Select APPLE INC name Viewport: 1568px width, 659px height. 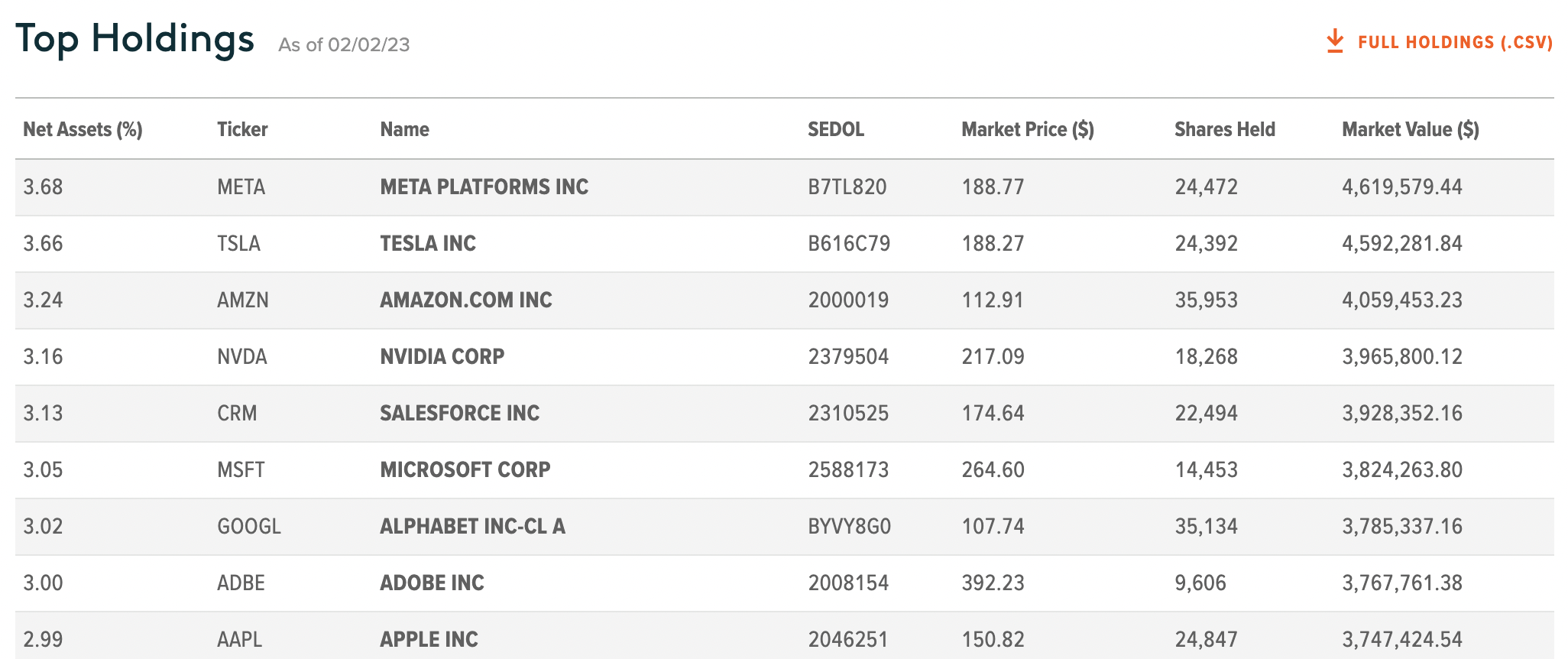pos(429,639)
